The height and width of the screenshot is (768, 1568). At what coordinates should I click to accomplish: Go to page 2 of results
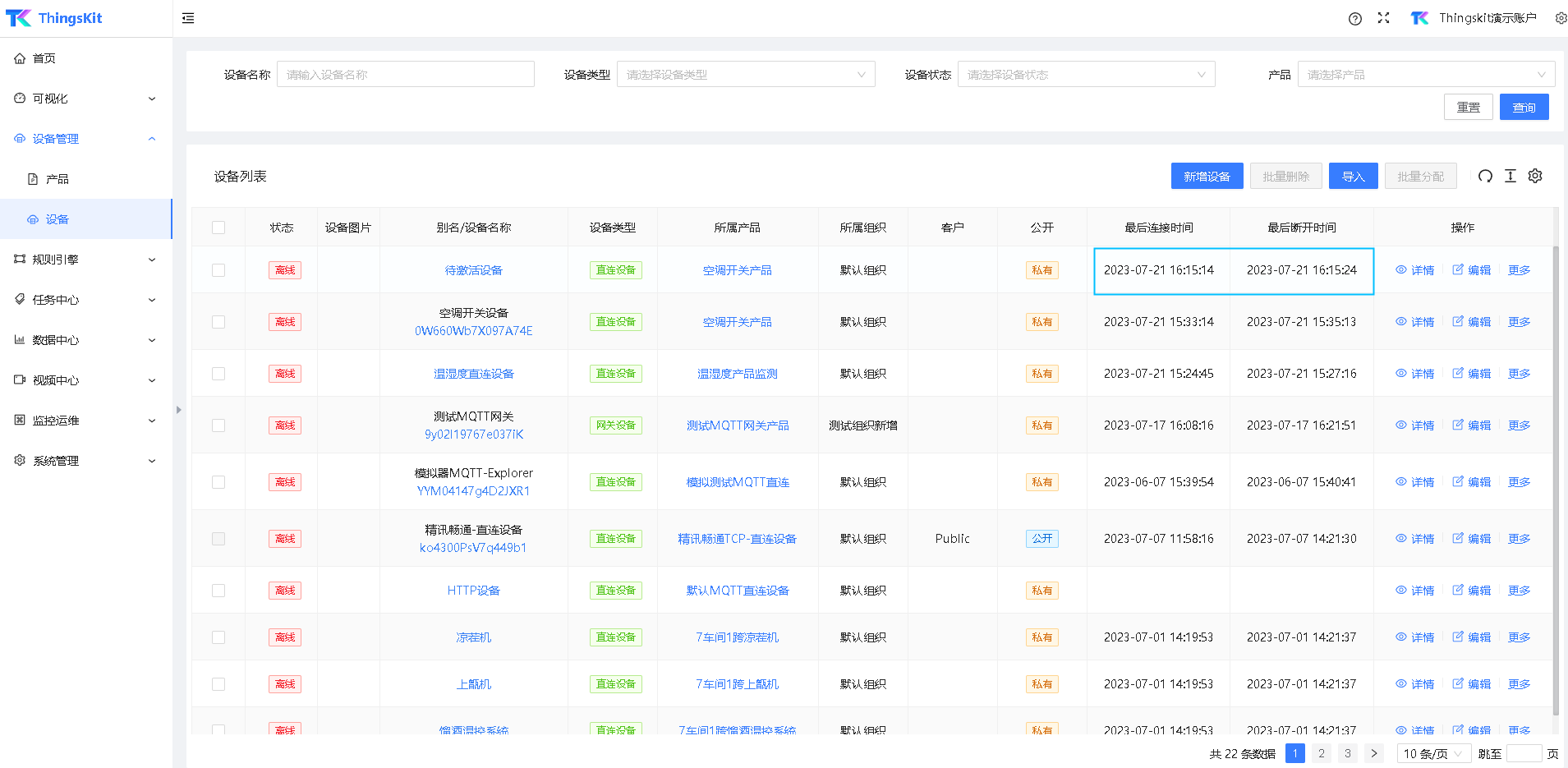[1322, 753]
